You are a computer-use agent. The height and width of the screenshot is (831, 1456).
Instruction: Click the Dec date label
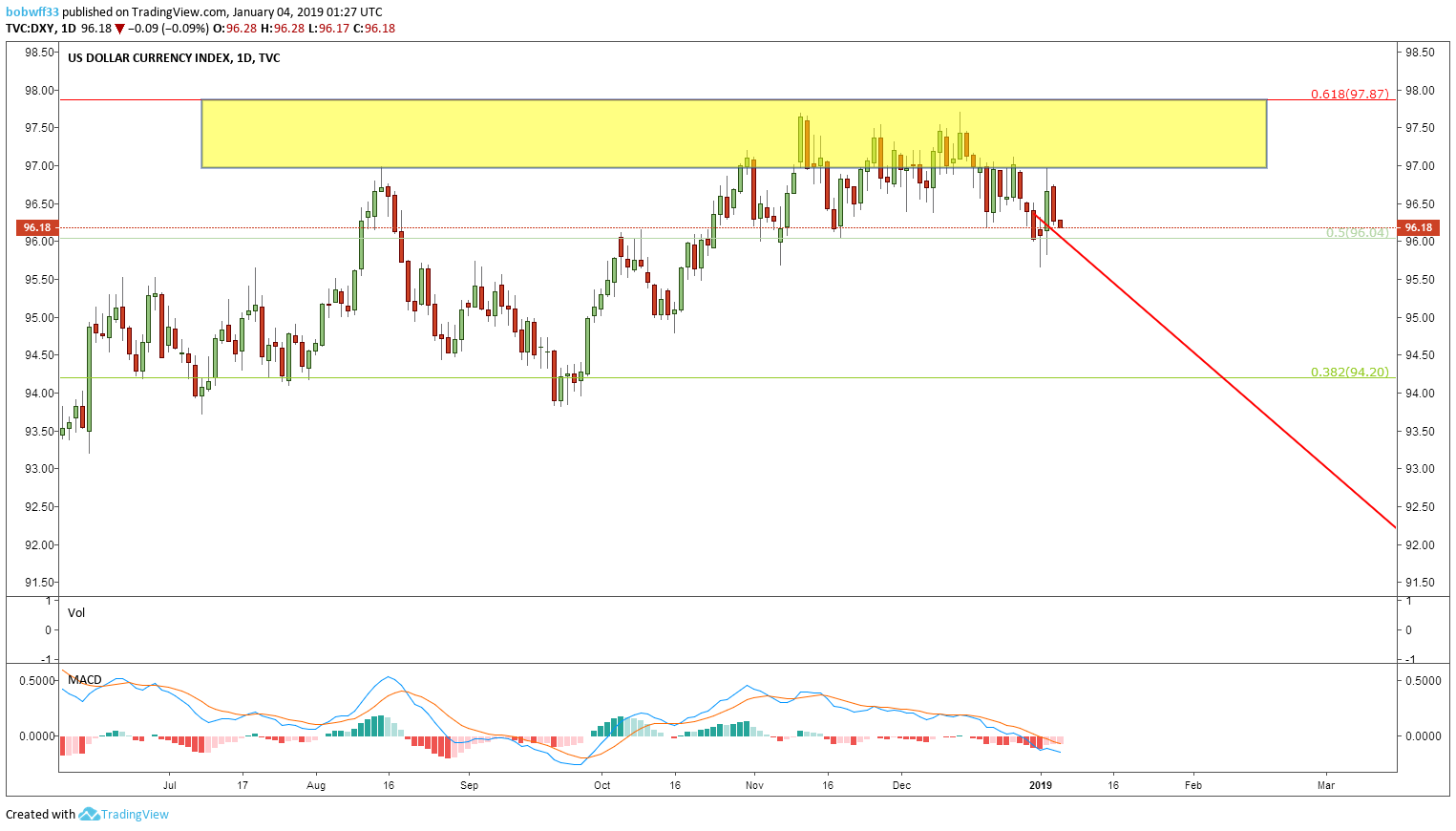click(x=901, y=785)
